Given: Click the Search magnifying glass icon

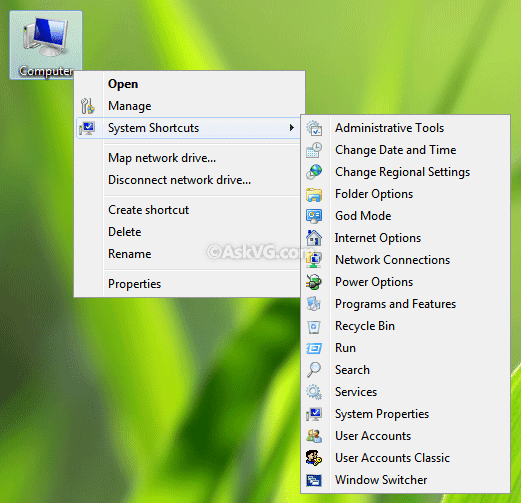Looking at the screenshot, I should pyautogui.click(x=314, y=370).
